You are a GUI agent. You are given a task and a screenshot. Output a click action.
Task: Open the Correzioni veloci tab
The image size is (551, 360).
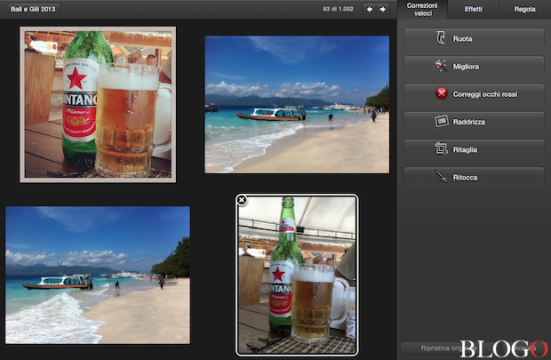pos(422,9)
